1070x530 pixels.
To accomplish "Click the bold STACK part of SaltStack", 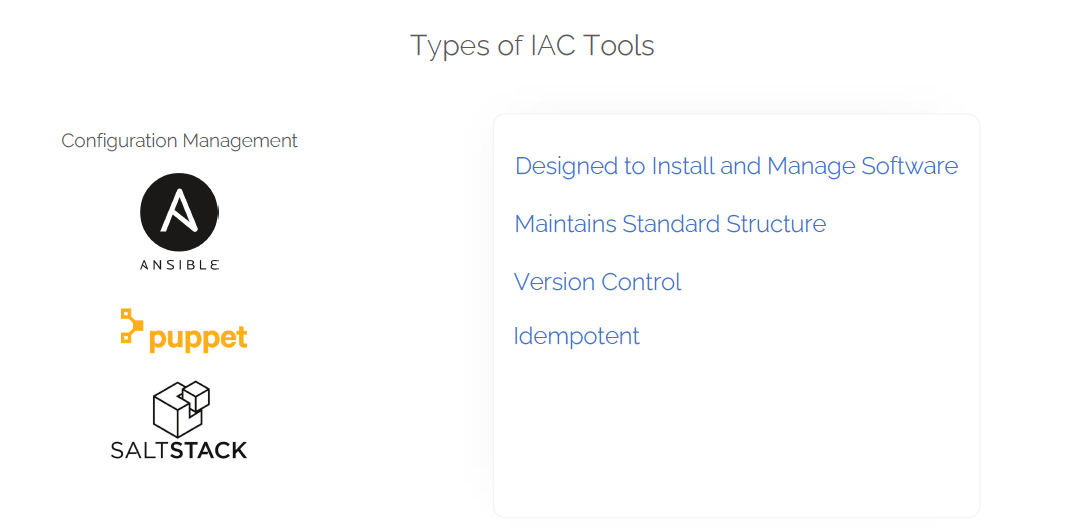I will (208, 450).
